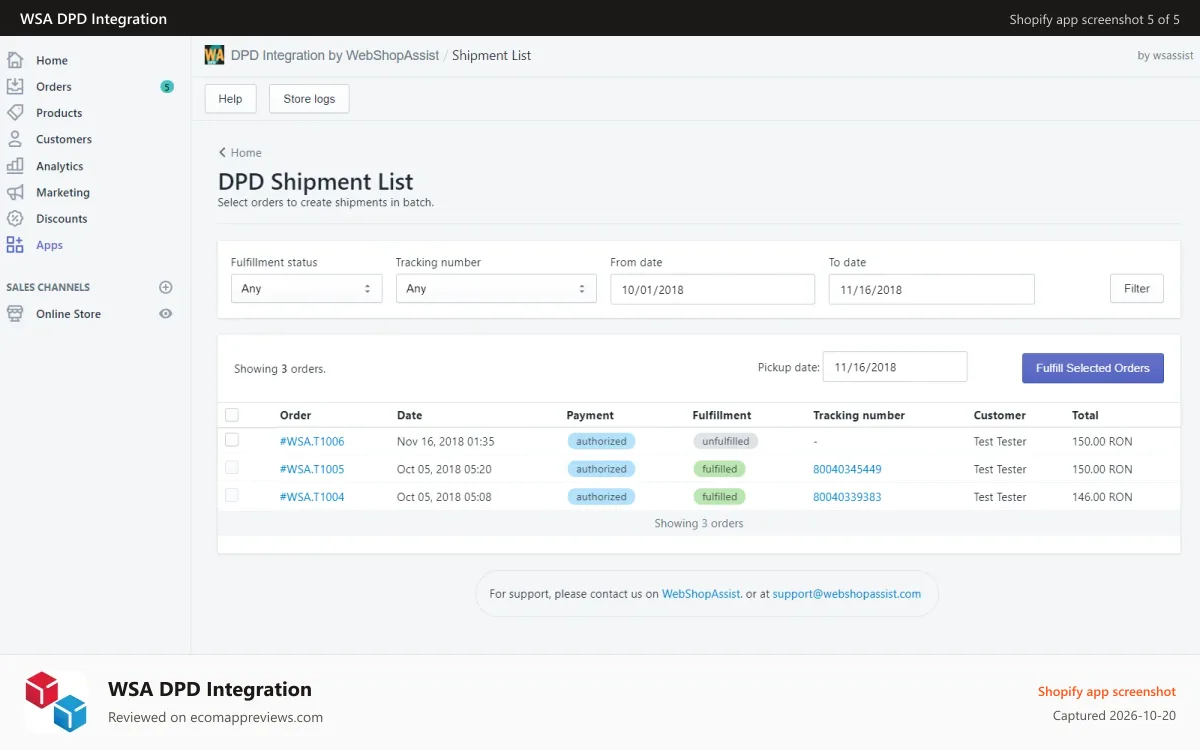1200x750 pixels.
Task: View Online Store using the eye icon
Action: pos(166,314)
